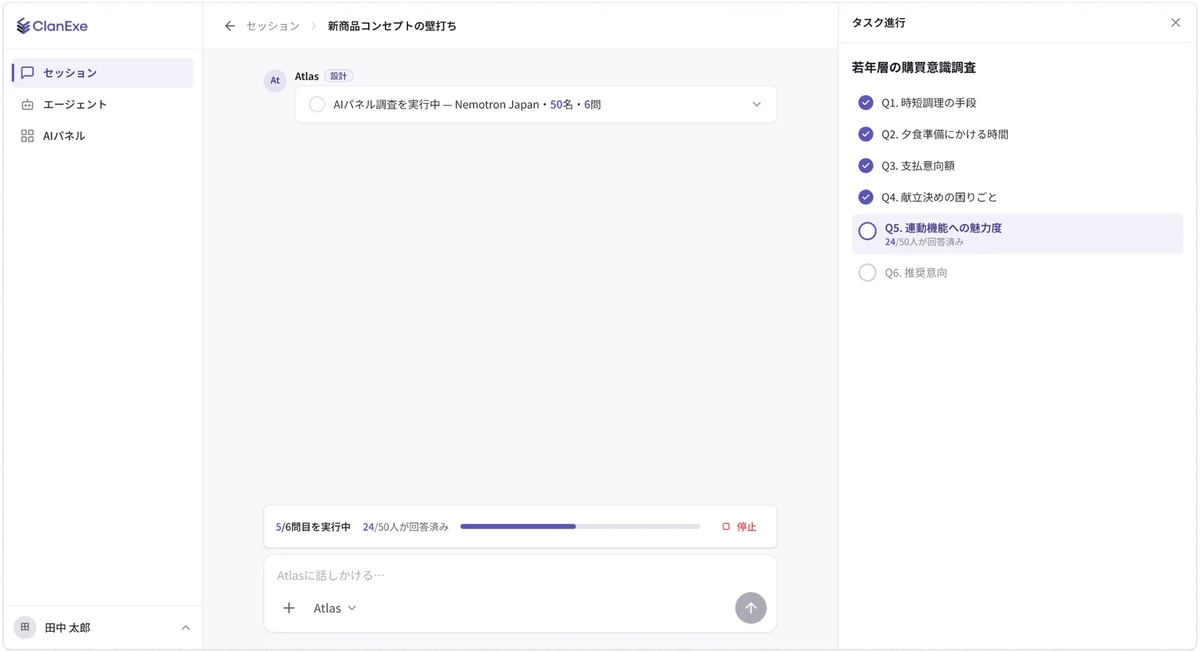Screen dimensions: 1200x653
Task: Select the Q4. 献立決めの困りごと label
Action: tap(939, 197)
